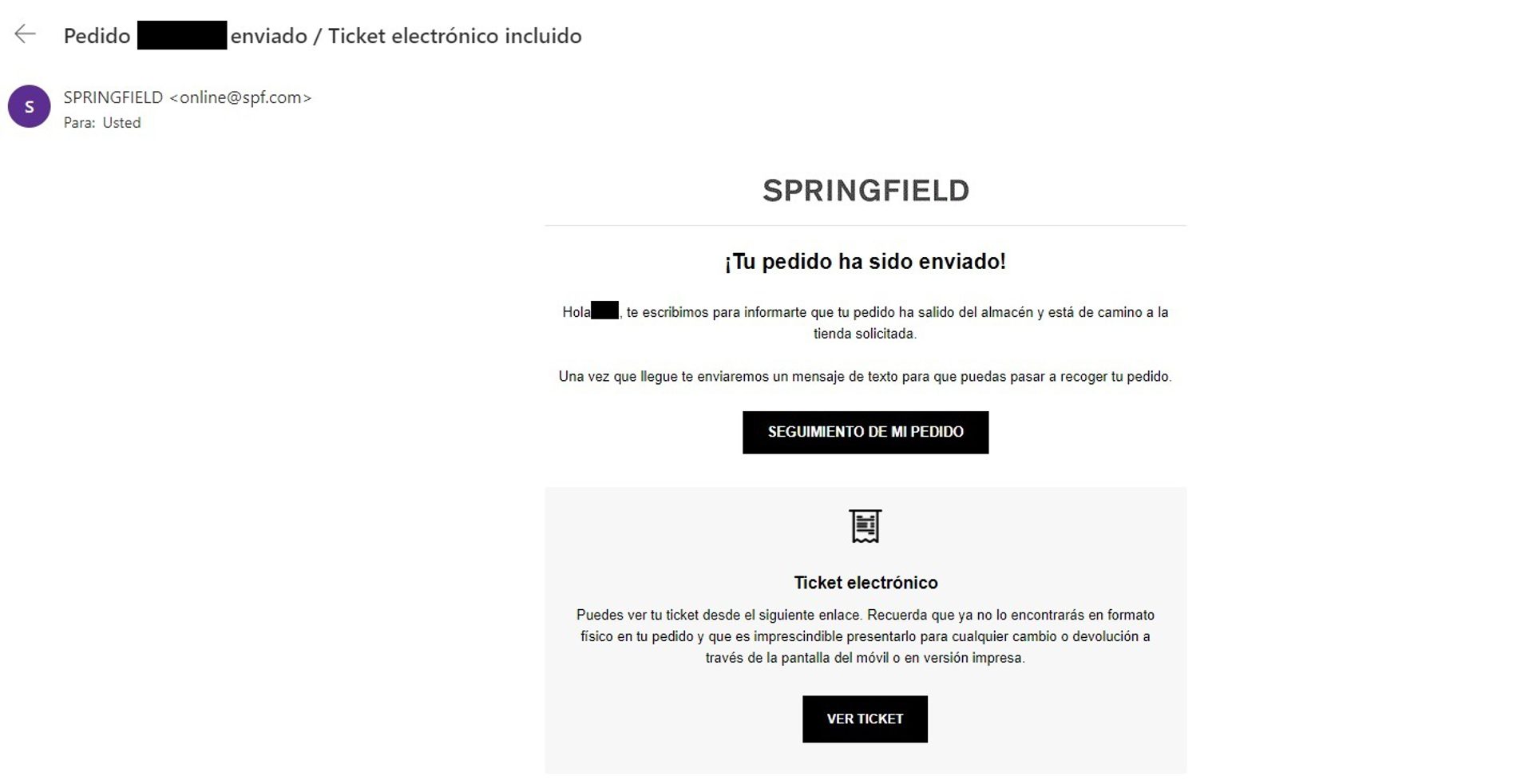The image size is (1533, 784).
Task: Click the 'Ticket electrónico' section heading
Action: point(866,583)
